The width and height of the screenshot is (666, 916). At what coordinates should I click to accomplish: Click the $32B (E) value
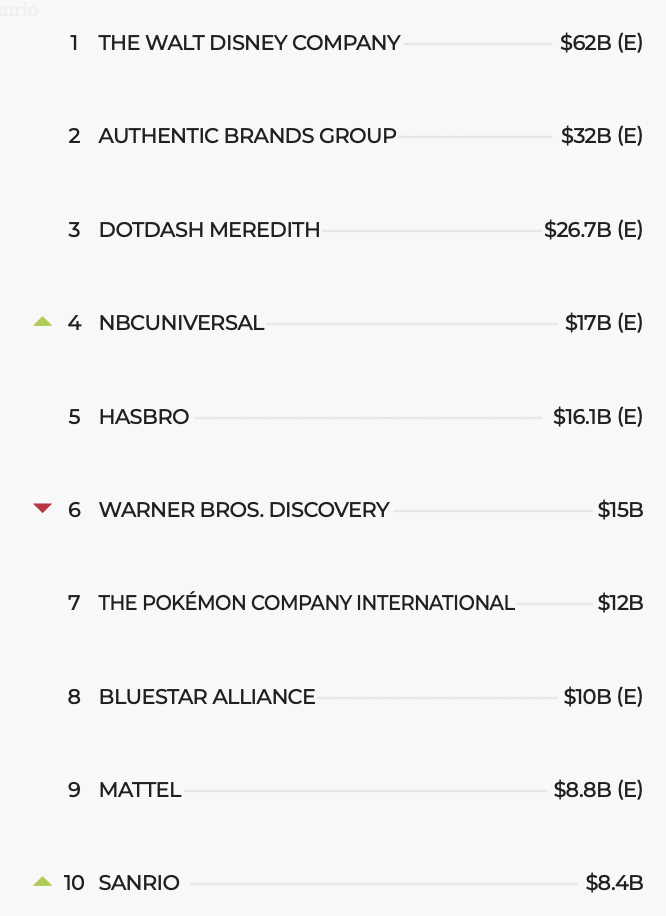602,136
